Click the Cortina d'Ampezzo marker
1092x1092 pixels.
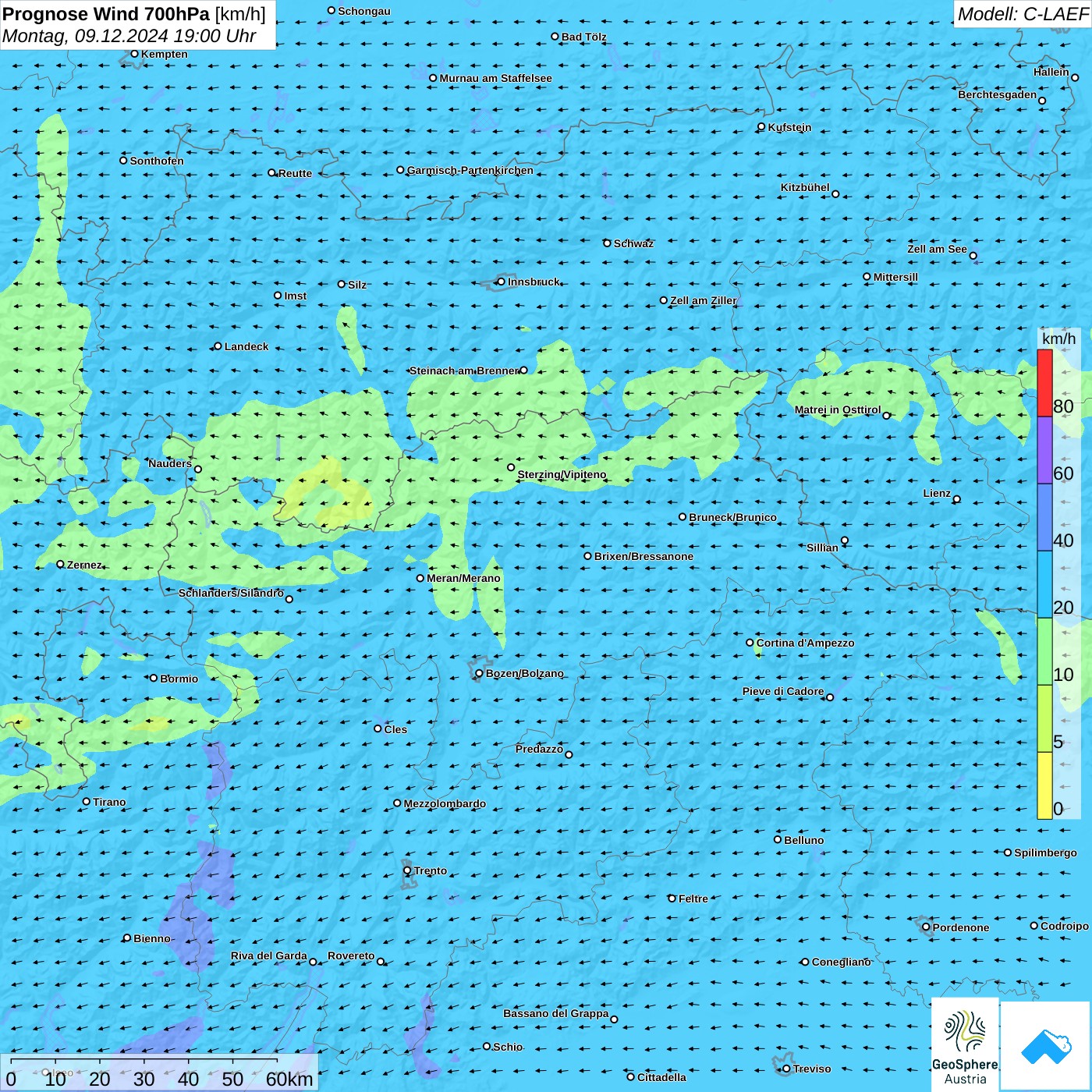[750, 643]
